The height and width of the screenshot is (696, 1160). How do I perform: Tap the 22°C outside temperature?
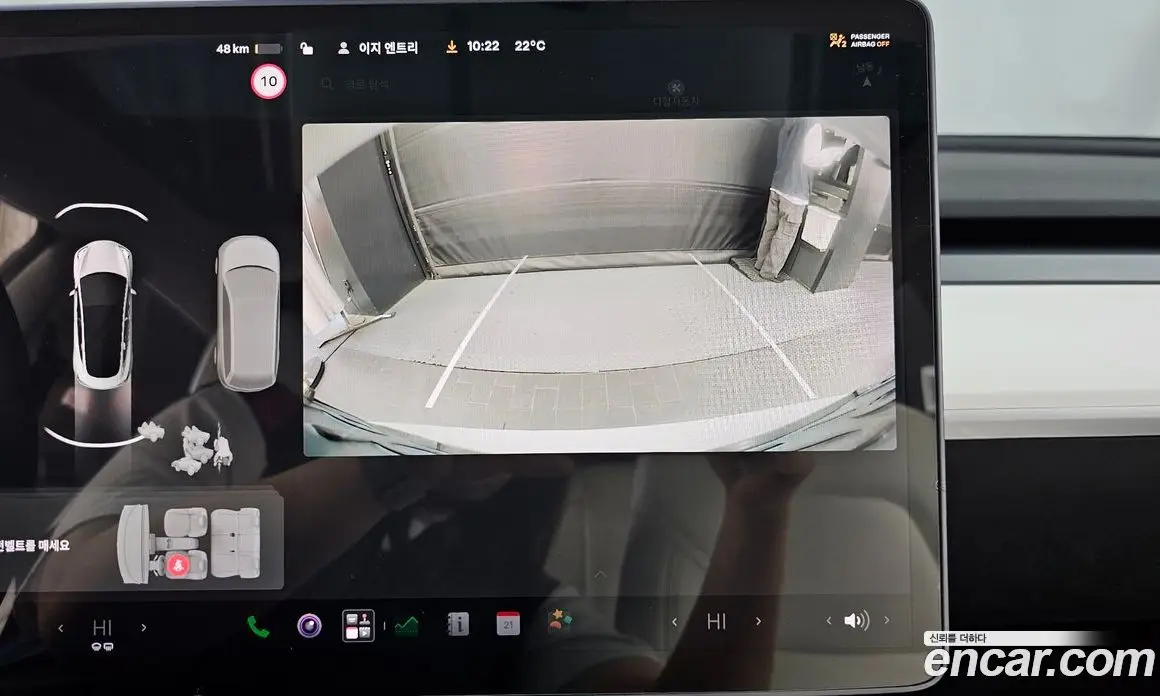click(530, 46)
